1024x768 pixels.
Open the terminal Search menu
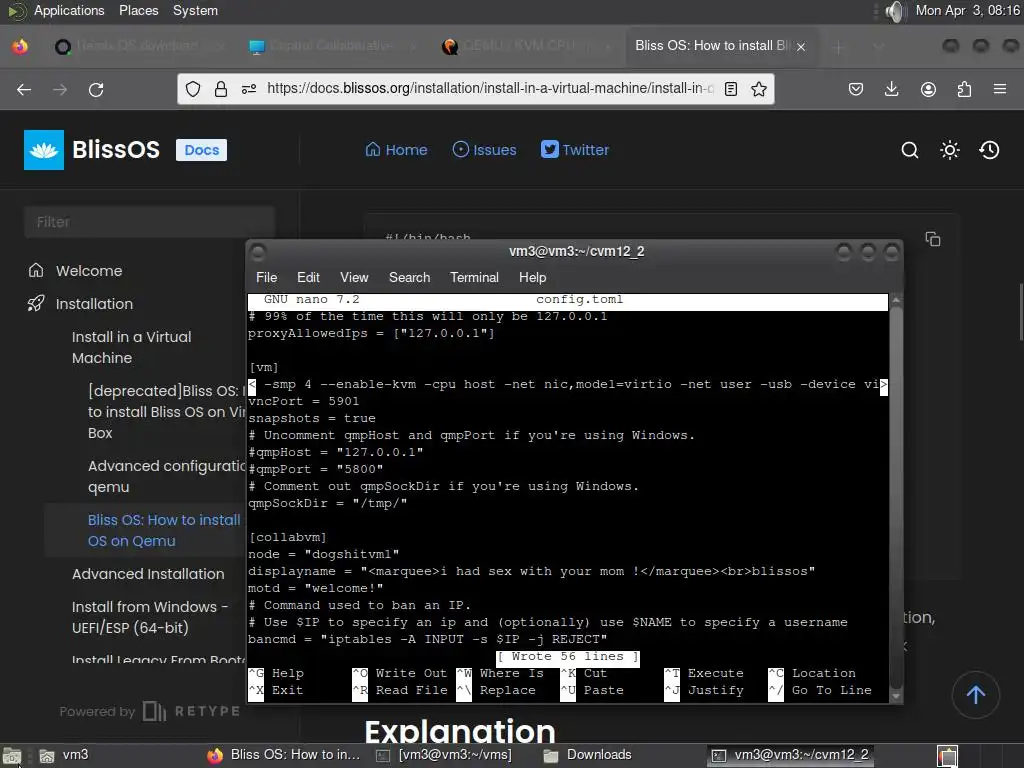409,278
